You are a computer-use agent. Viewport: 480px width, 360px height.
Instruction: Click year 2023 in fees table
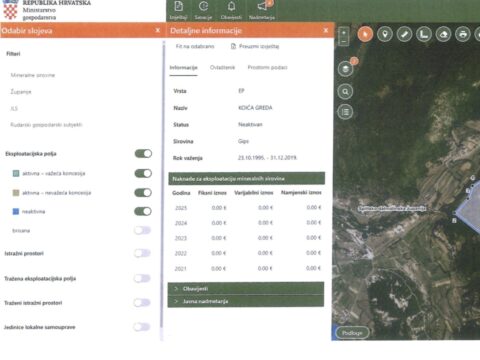181,238
